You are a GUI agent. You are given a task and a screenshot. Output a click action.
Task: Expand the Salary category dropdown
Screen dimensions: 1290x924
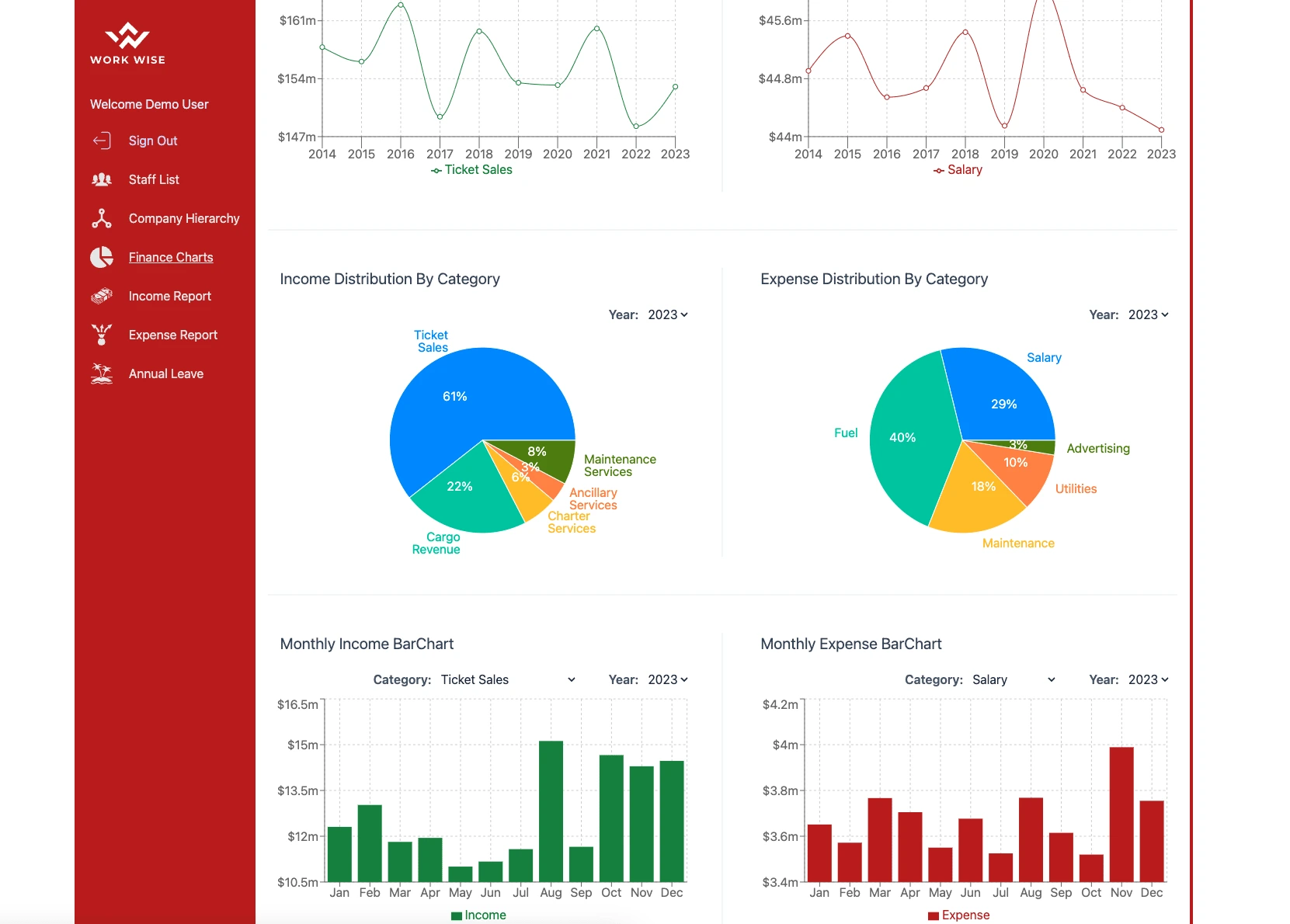1014,679
